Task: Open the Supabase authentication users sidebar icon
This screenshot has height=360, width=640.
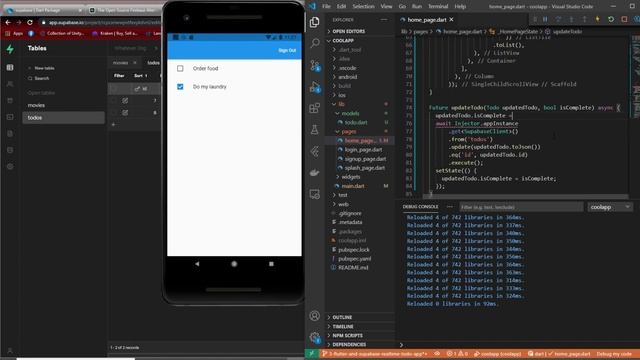Action: 10,84
